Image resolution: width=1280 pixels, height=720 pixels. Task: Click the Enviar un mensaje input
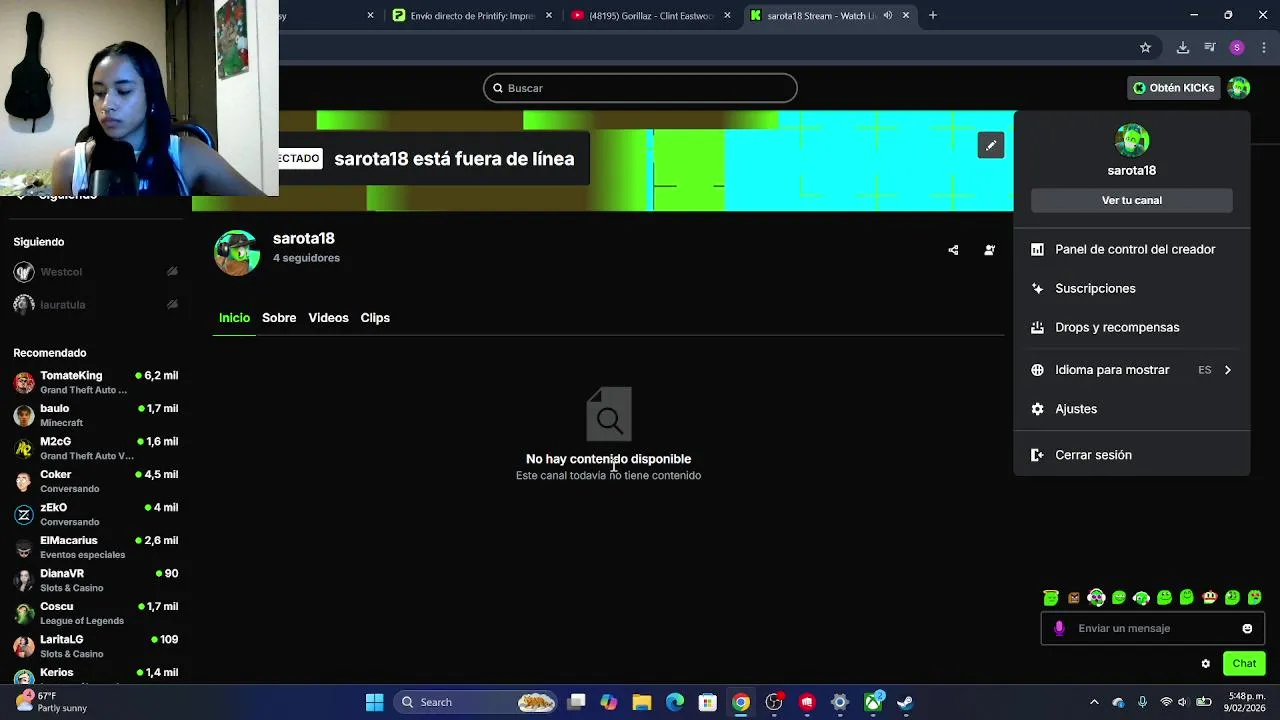click(1152, 629)
